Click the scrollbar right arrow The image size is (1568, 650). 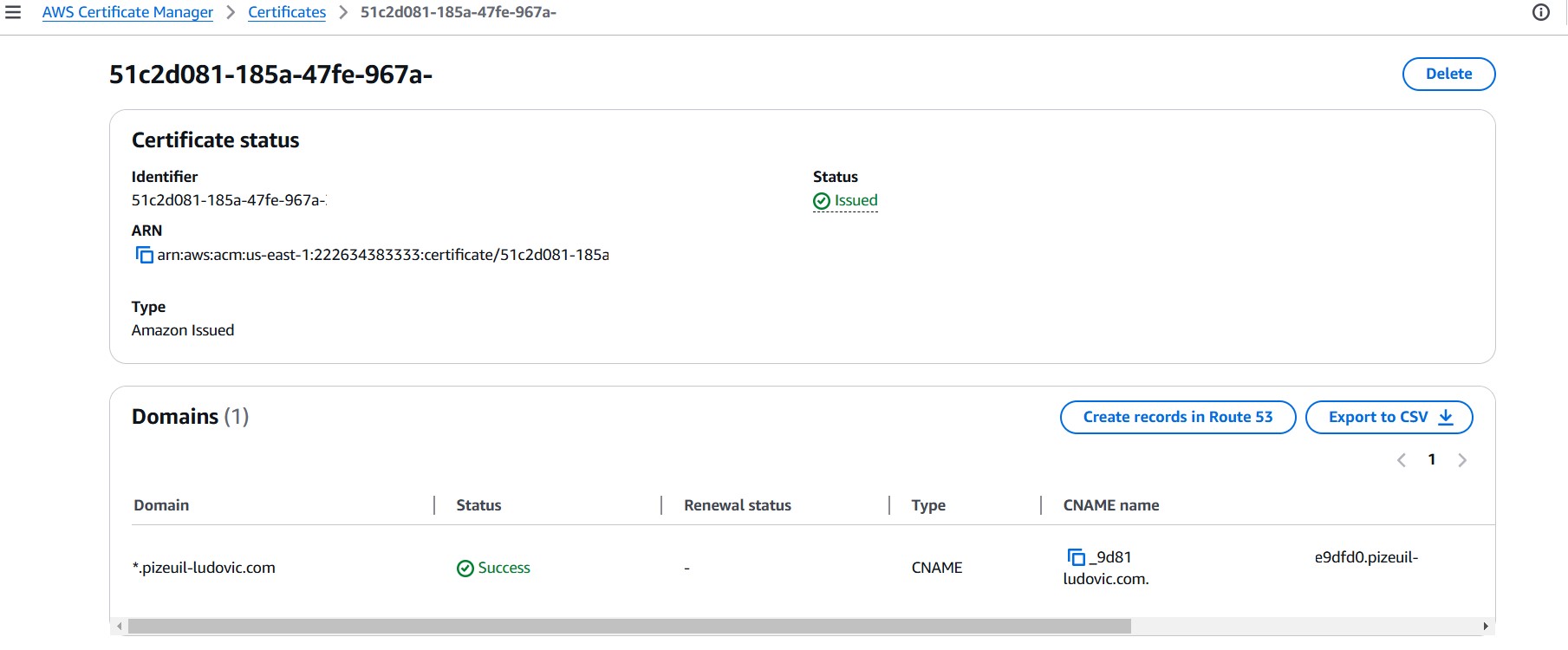(x=1485, y=626)
